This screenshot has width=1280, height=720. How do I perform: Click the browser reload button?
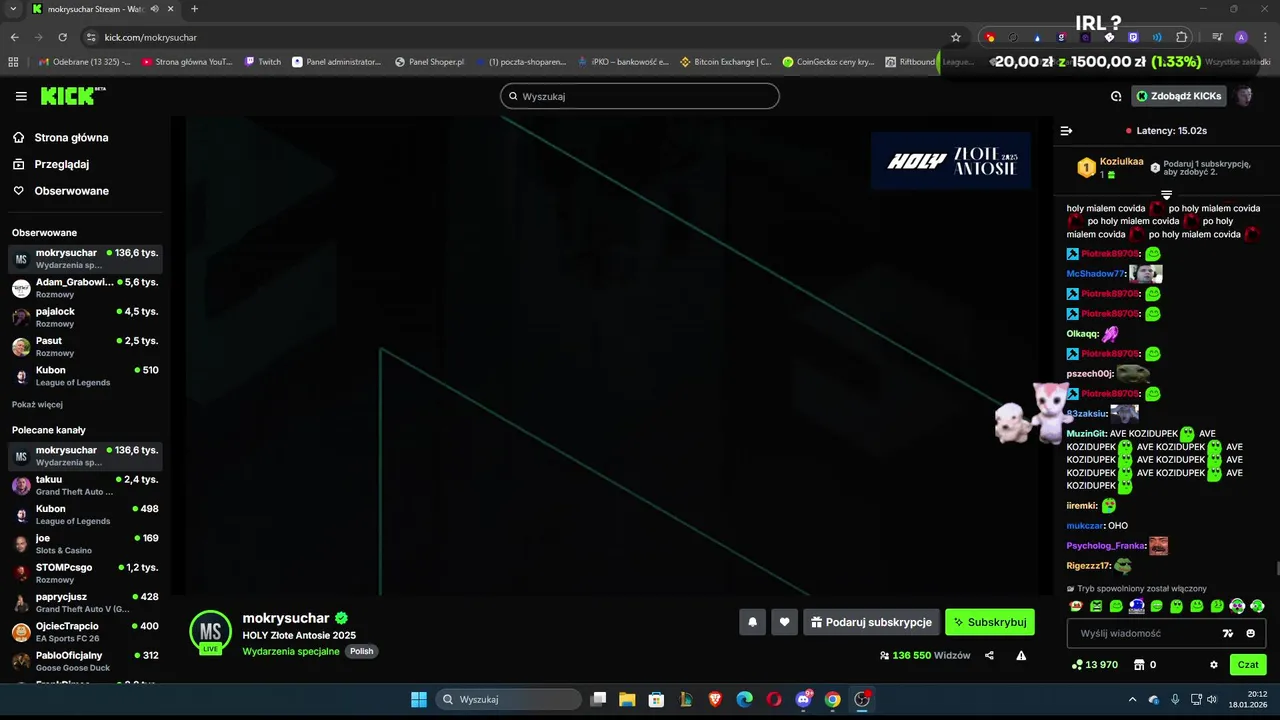pyautogui.click(x=62, y=37)
